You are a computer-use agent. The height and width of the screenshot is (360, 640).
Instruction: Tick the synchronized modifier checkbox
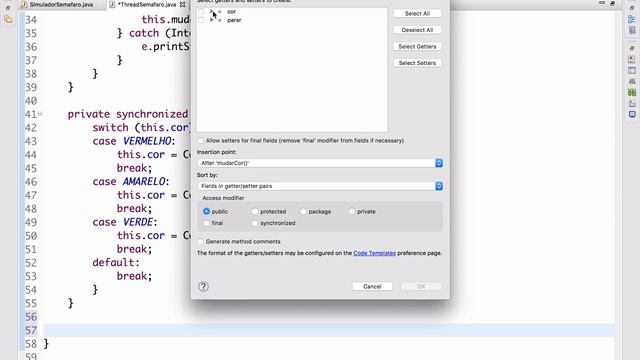pos(255,223)
